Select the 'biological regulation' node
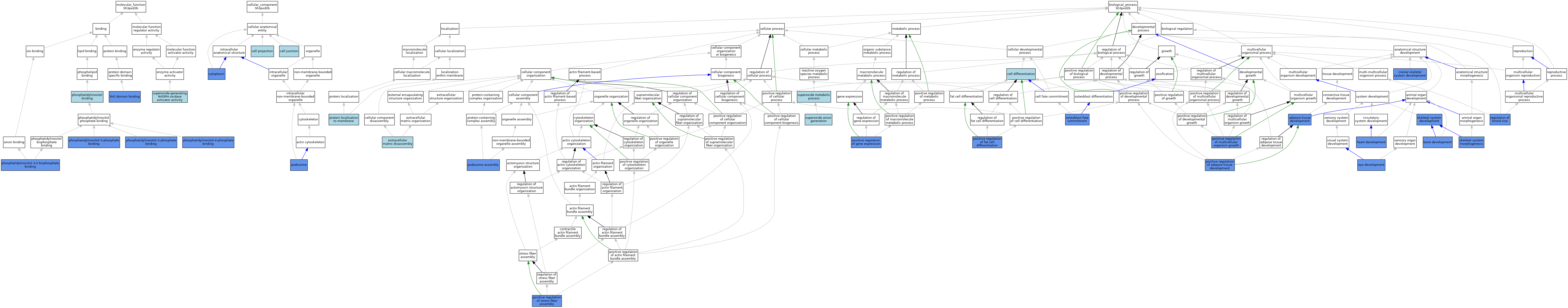Image resolution: width=1568 pixels, height=308 pixels. pos(1177,29)
